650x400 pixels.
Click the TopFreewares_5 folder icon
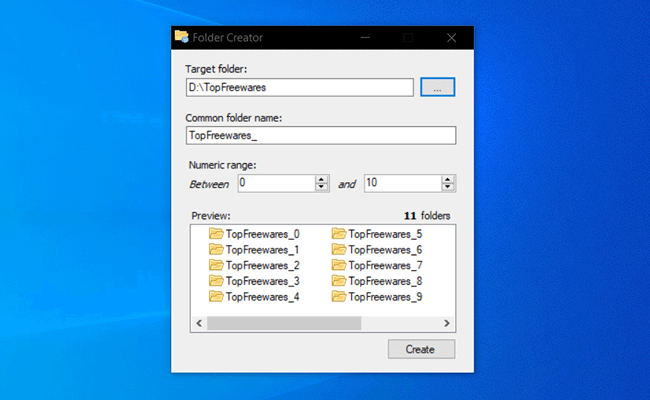pyautogui.click(x=338, y=234)
